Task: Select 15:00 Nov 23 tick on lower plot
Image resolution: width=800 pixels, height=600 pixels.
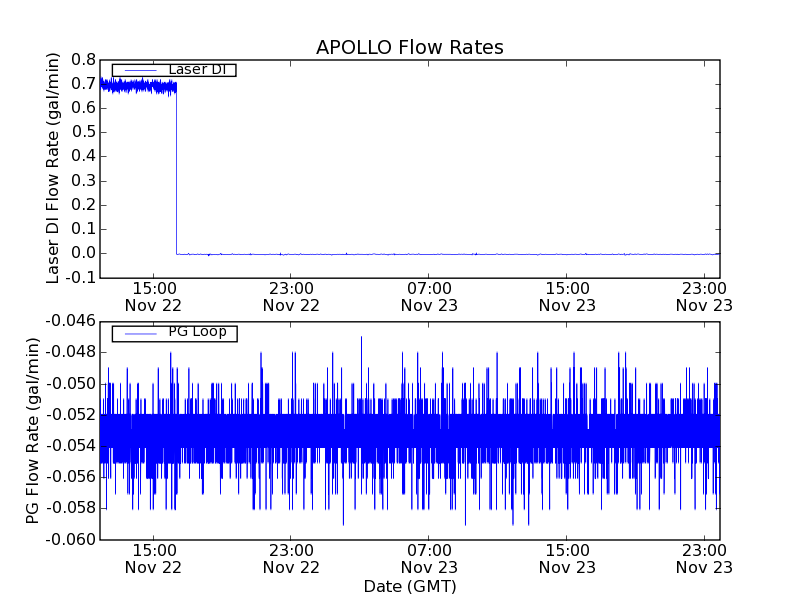Action: (x=567, y=558)
